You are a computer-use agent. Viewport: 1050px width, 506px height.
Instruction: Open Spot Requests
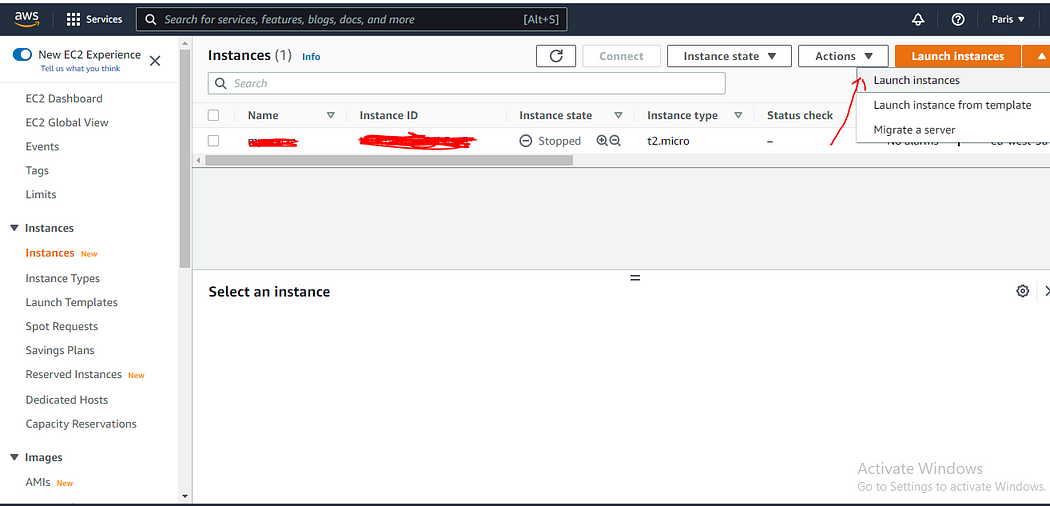tap(62, 327)
